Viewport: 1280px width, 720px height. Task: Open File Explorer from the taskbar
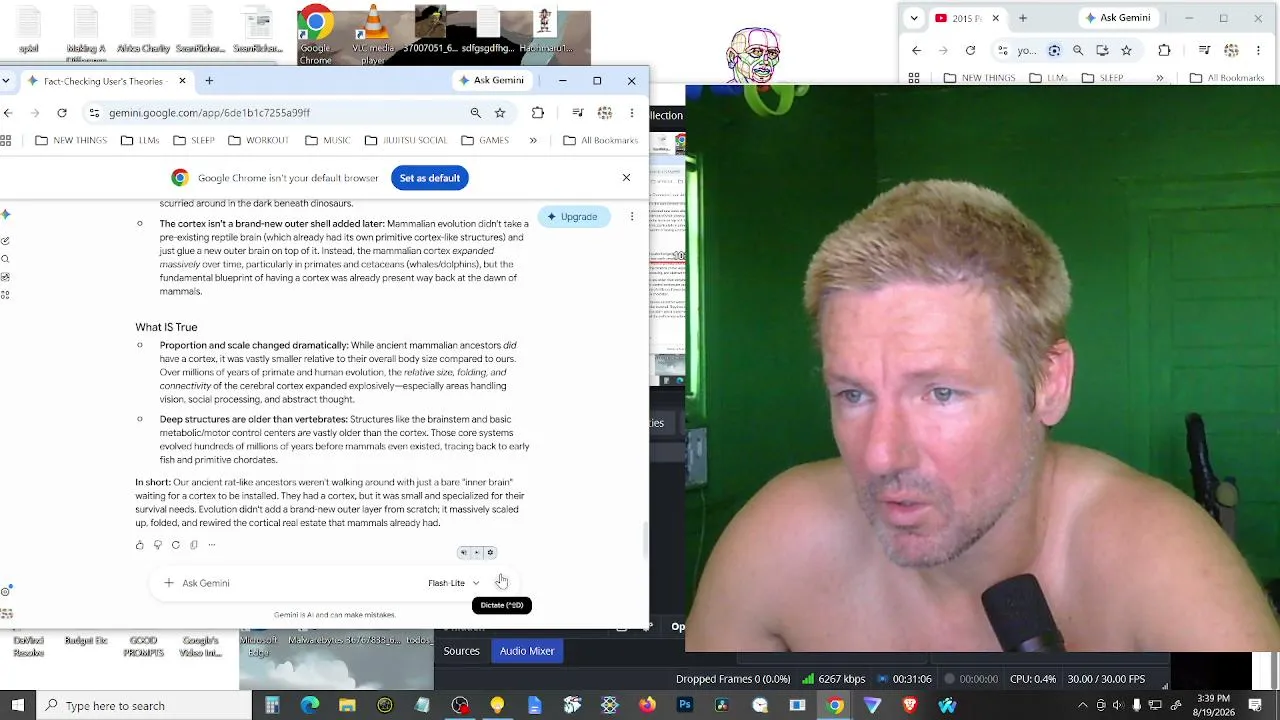click(x=347, y=706)
